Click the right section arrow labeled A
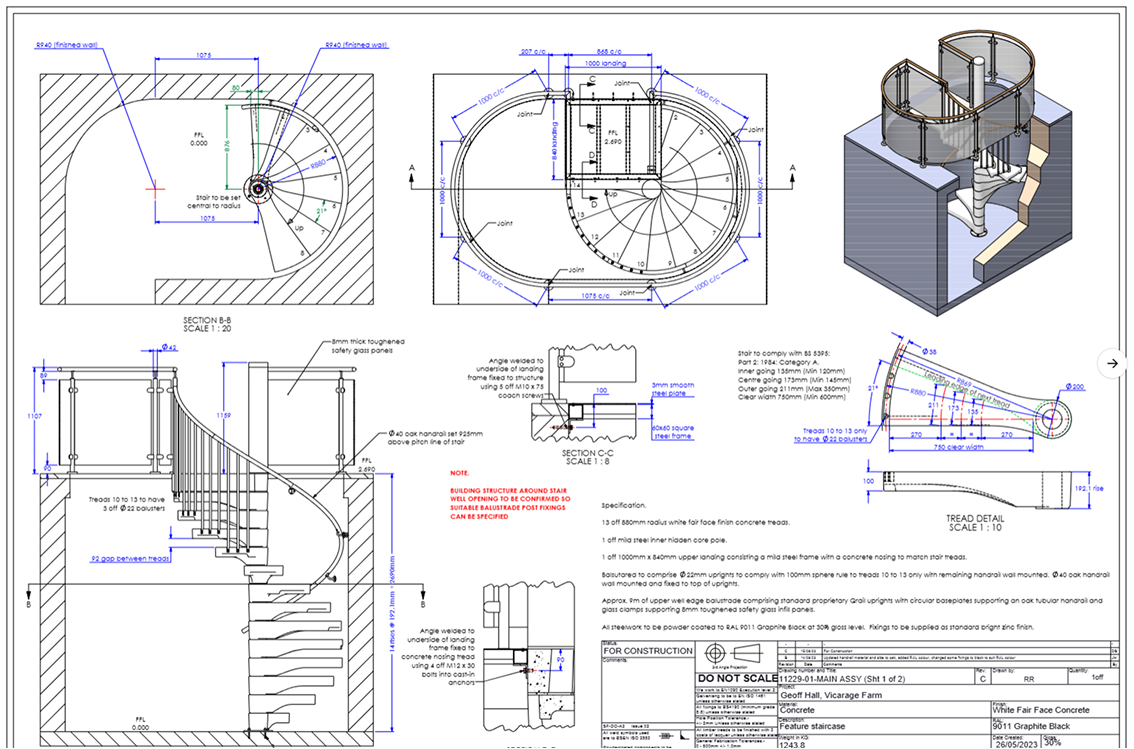1134x749 pixels. [793, 168]
